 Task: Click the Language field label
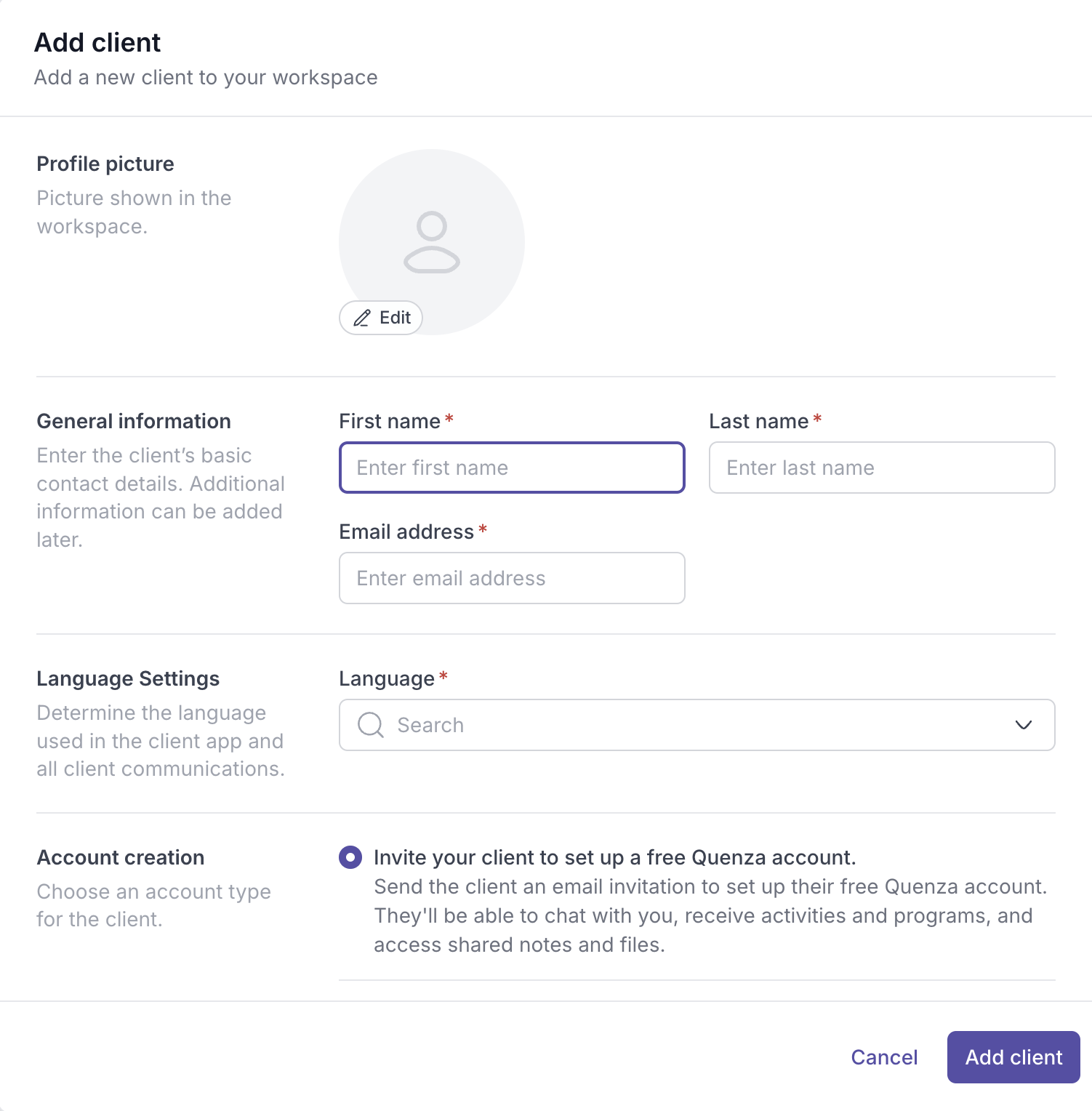point(387,678)
